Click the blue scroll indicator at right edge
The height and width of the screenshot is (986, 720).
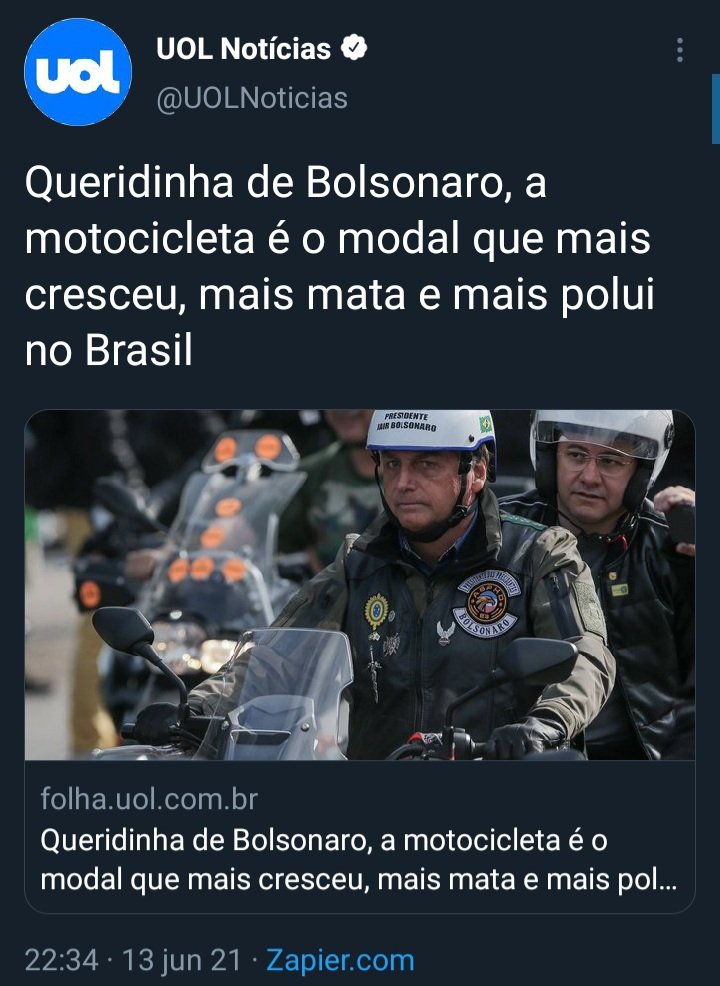pyautogui.click(x=716, y=109)
